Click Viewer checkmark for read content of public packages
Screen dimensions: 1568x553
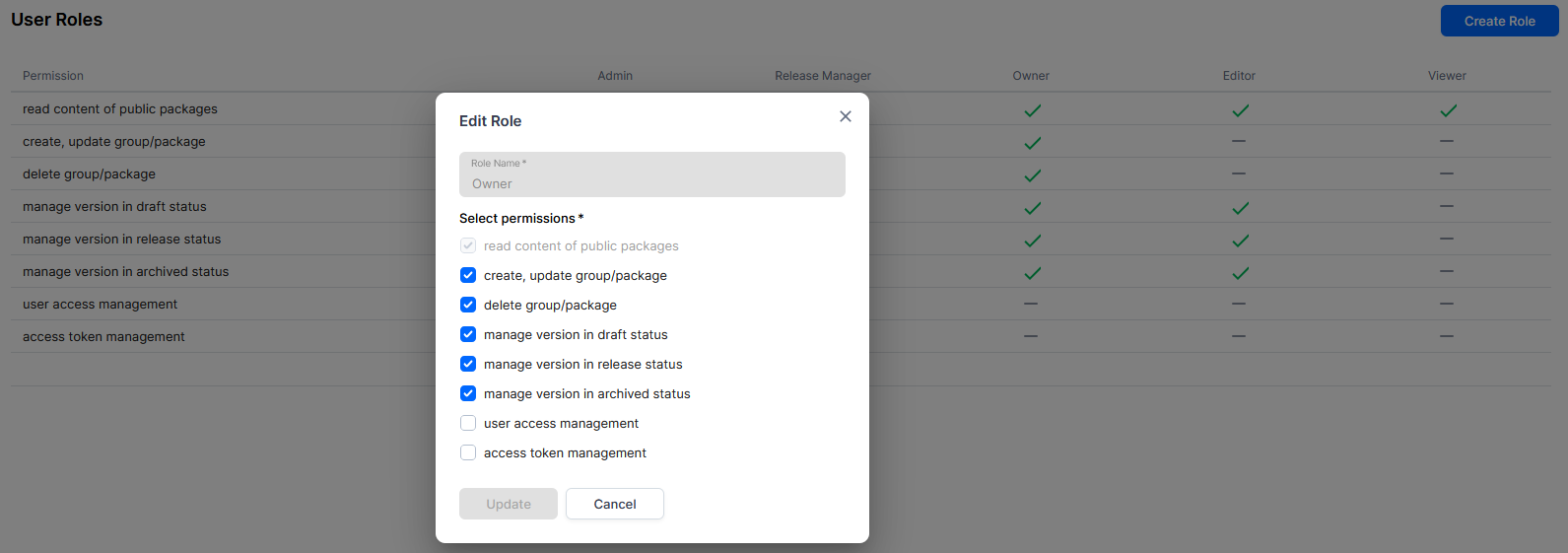[x=1448, y=110]
